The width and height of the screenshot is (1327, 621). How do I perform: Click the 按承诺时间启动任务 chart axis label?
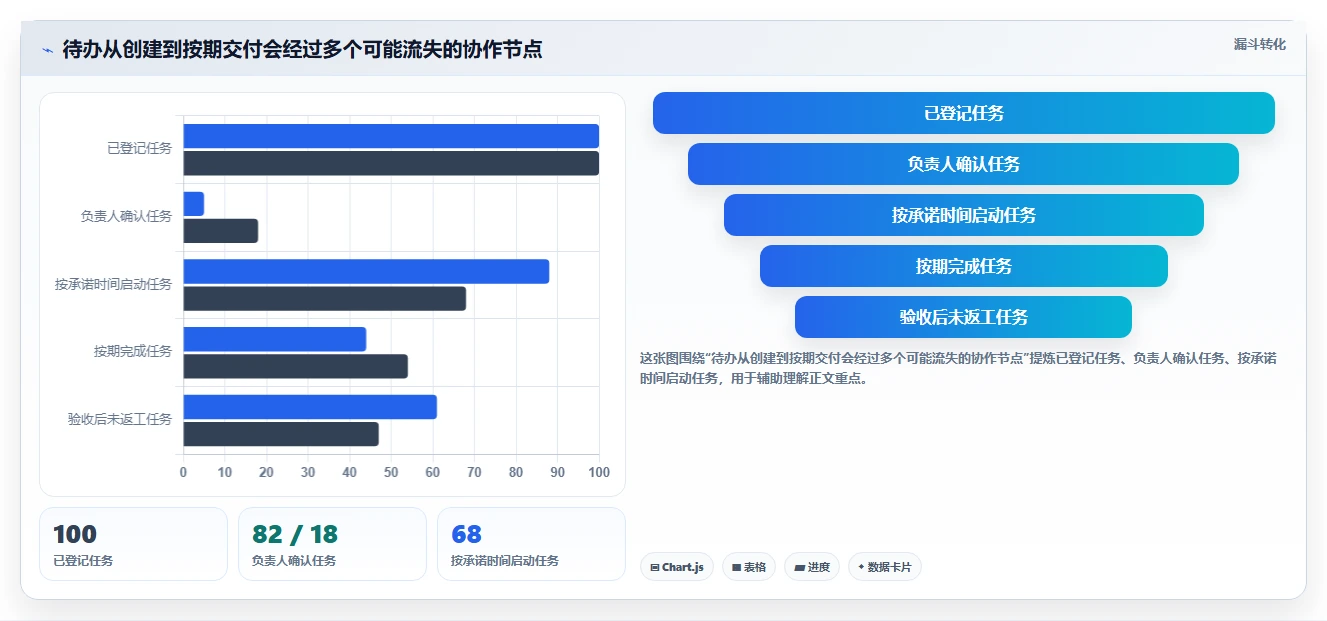[x=114, y=284]
